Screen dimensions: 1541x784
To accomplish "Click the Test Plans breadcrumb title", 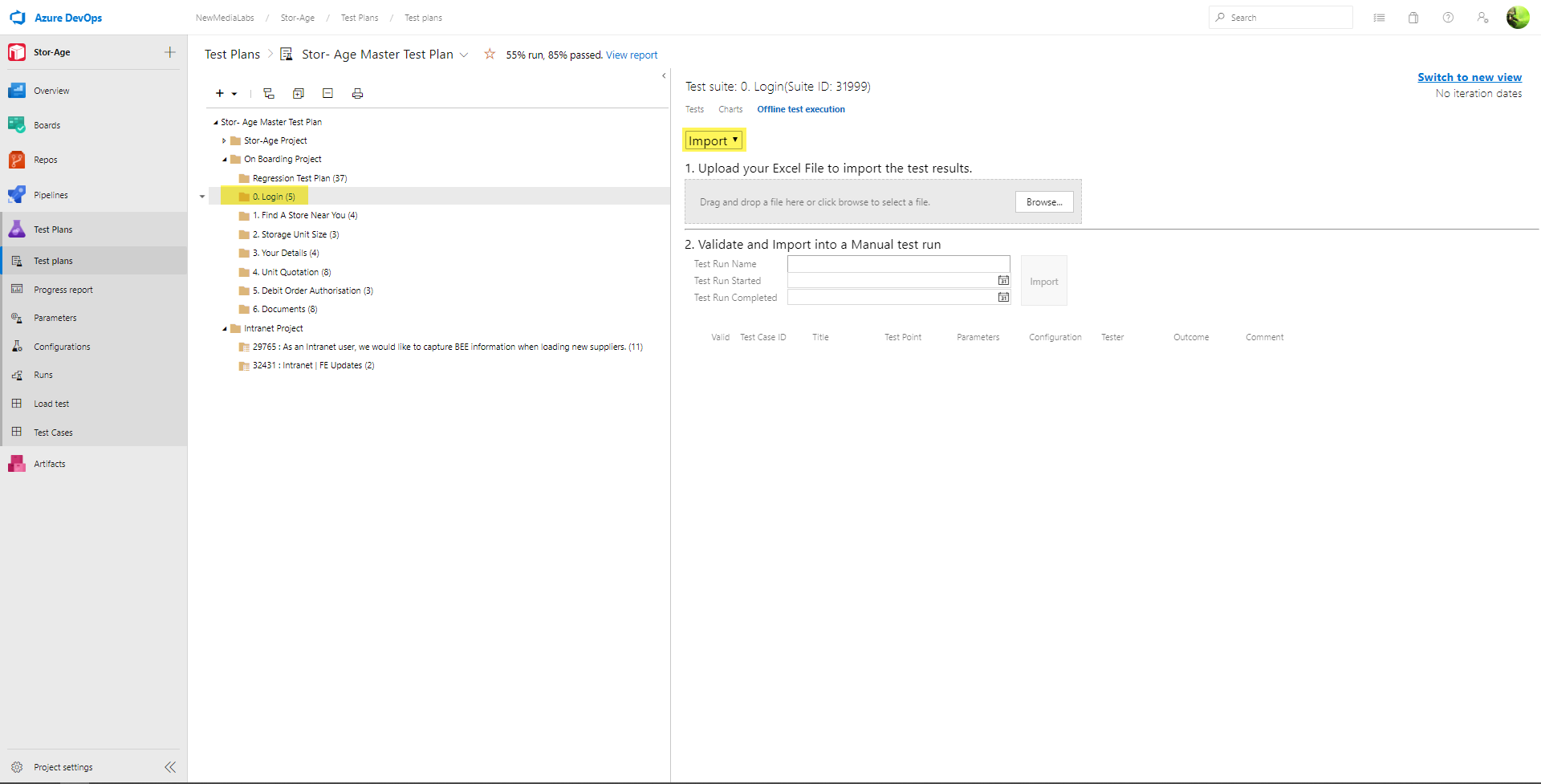I will point(232,54).
